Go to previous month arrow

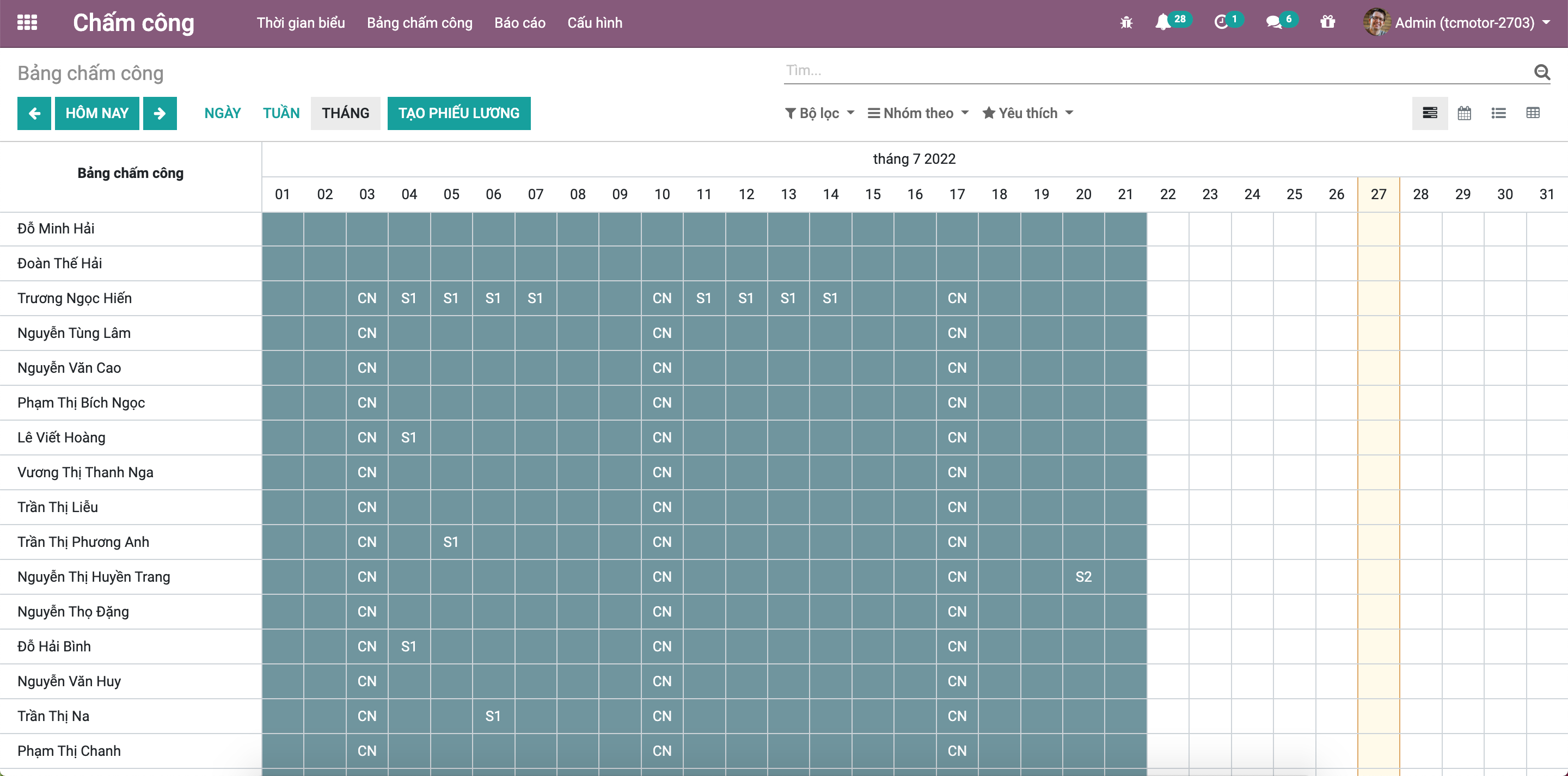(x=34, y=113)
